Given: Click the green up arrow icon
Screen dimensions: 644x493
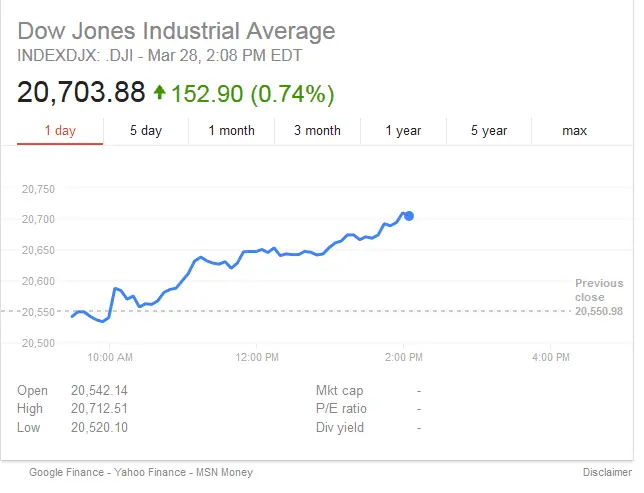Looking at the screenshot, I should pyautogui.click(x=159, y=93).
